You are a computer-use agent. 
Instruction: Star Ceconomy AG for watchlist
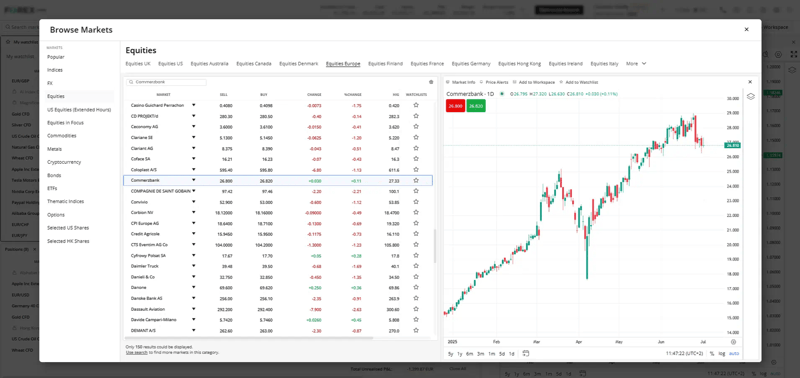click(x=416, y=127)
